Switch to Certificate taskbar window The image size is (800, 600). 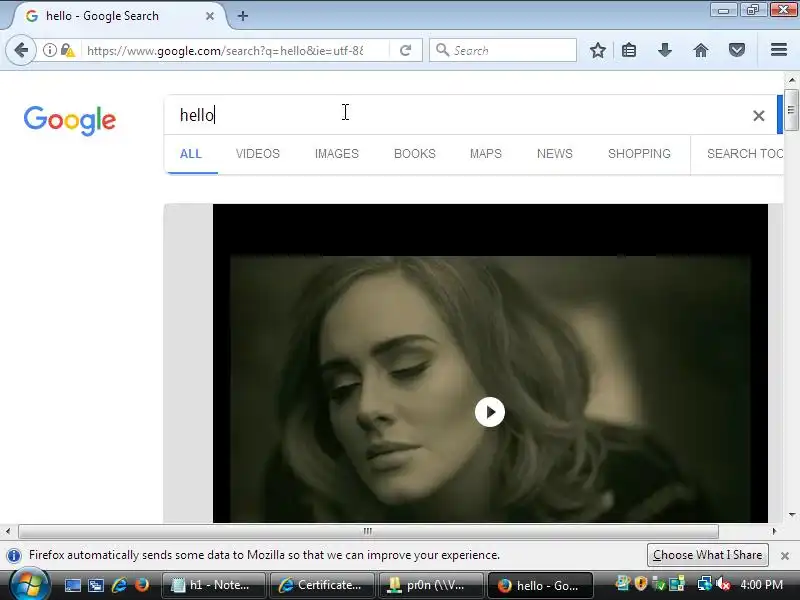pyautogui.click(x=322, y=585)
